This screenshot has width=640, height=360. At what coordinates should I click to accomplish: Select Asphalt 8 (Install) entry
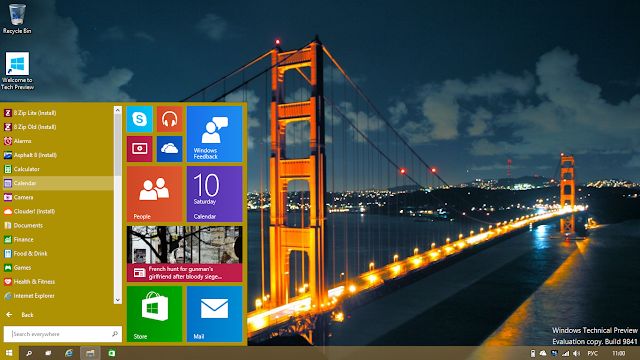pyautogui.click(x=57, y=155)
